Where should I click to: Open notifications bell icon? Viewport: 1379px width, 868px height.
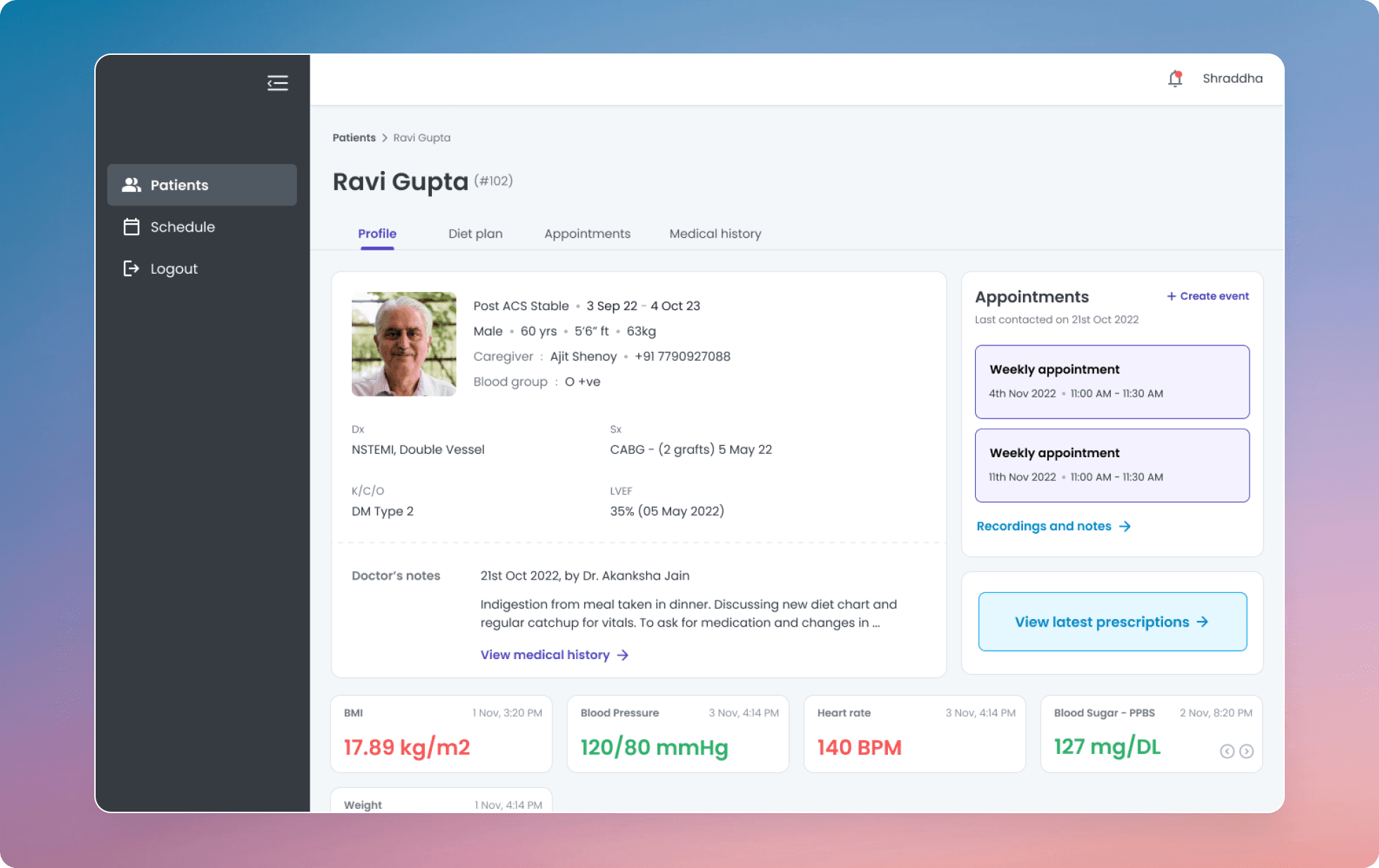coord(1175,79)
